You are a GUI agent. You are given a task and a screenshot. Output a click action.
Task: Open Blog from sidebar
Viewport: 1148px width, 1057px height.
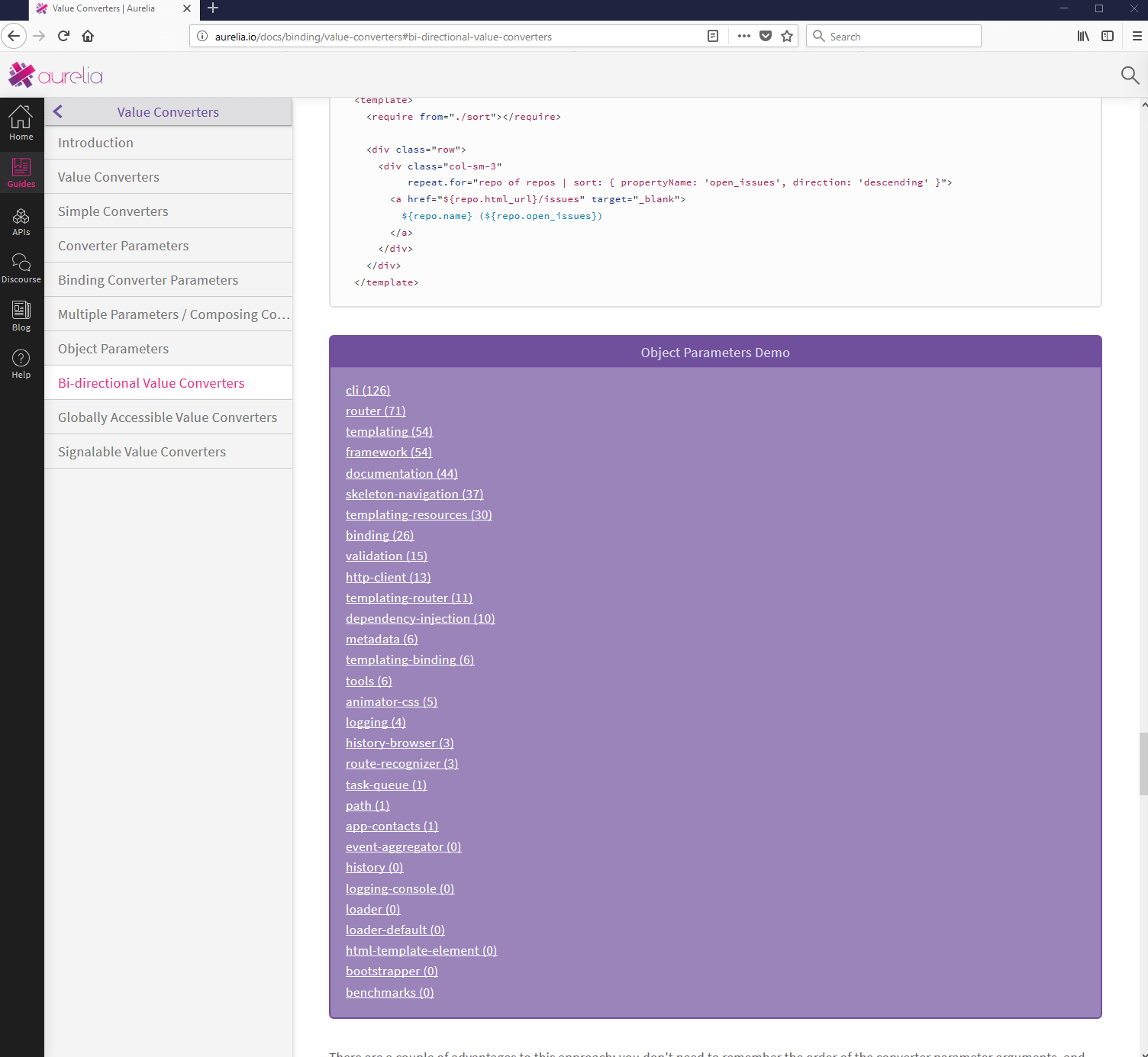(21, 317)
